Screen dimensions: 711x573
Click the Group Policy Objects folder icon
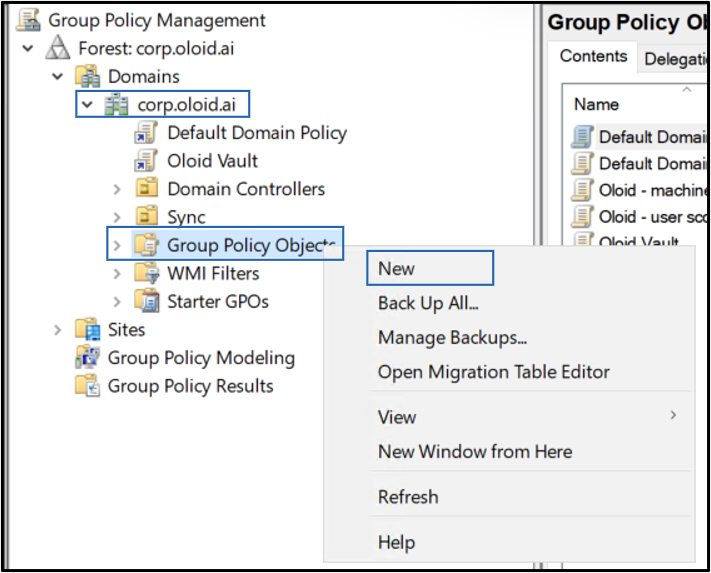[x=146, y=245]
